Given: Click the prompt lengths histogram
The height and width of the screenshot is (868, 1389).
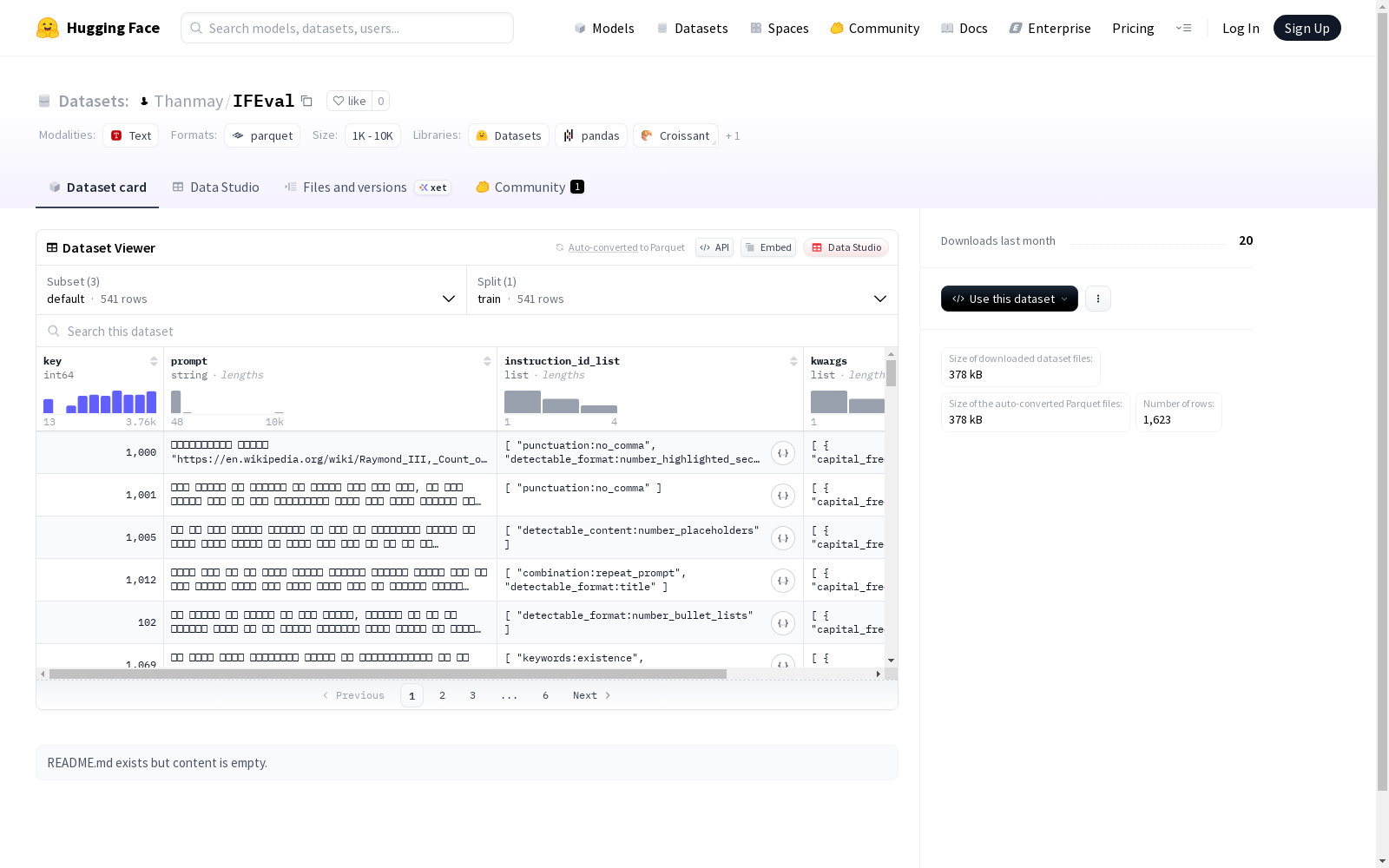Looking at the screenshot, I should tap(227, 402).
